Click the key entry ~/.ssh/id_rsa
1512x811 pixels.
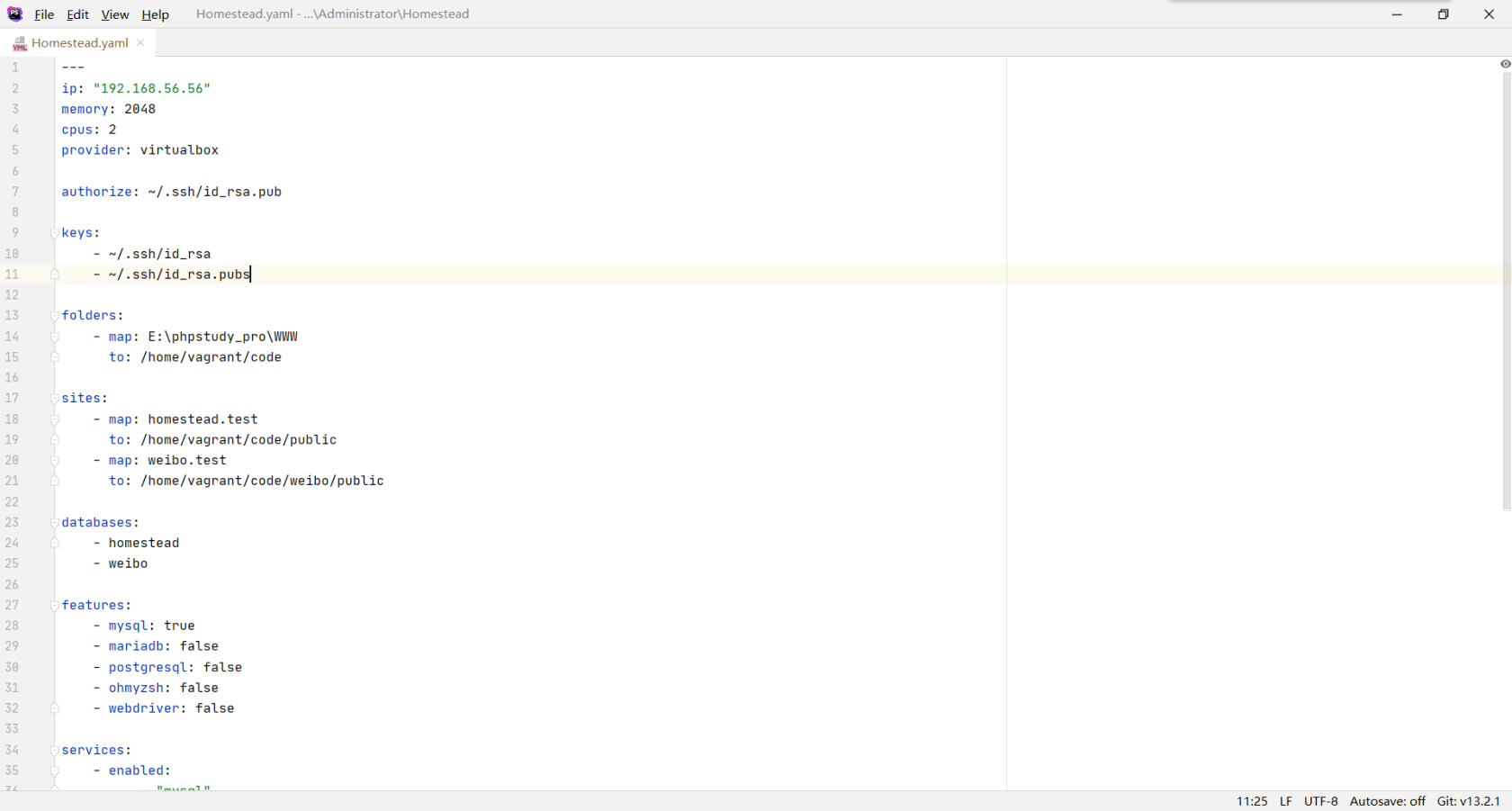[159, 255]
